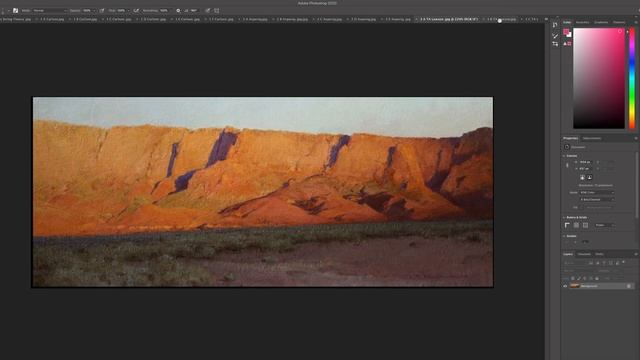Click the background color swatch
This screenshot has height=360, width=640.
pos(569,35)
